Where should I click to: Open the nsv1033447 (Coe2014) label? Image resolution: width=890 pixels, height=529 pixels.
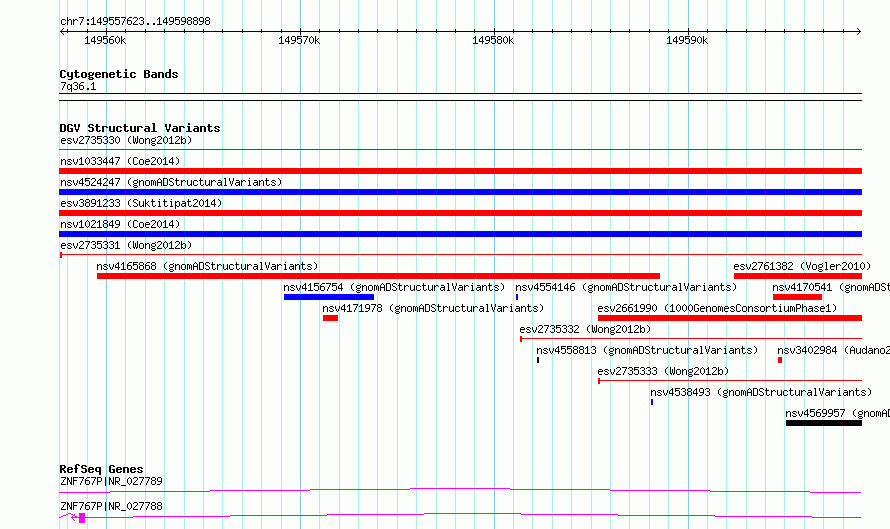pos(120,161)
